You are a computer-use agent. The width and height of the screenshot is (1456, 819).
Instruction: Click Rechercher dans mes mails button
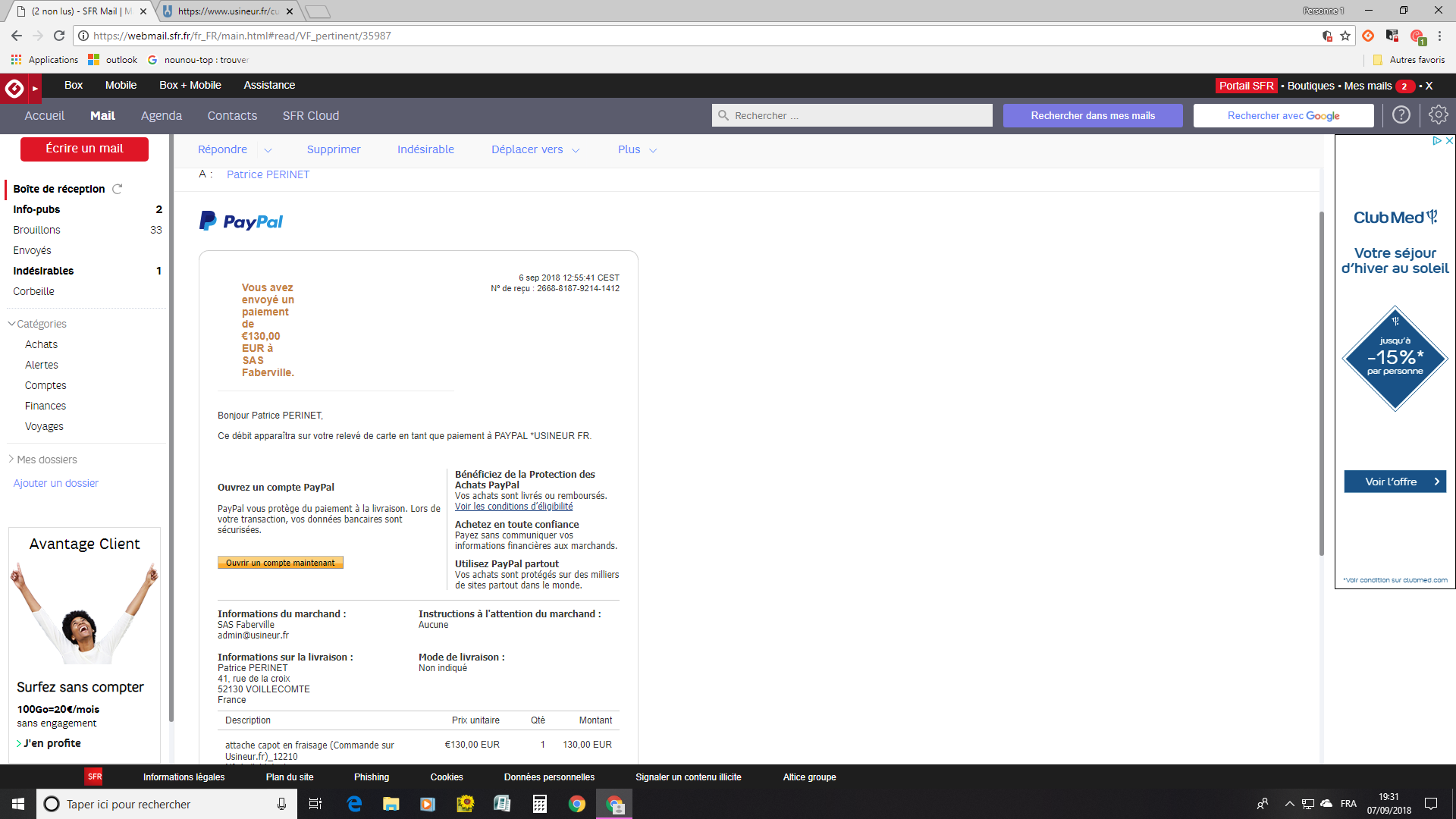pos(1093,115)
